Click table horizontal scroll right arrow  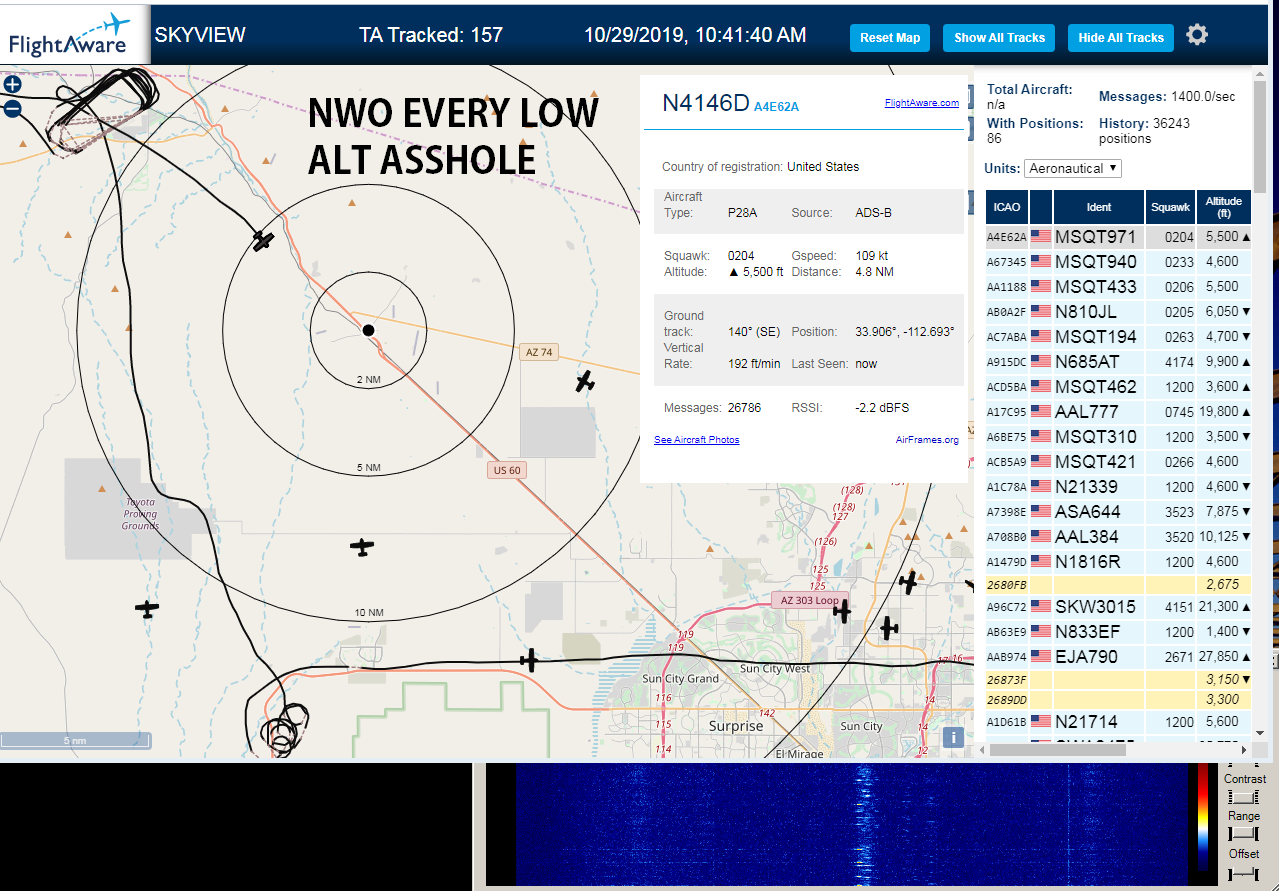1246,749
